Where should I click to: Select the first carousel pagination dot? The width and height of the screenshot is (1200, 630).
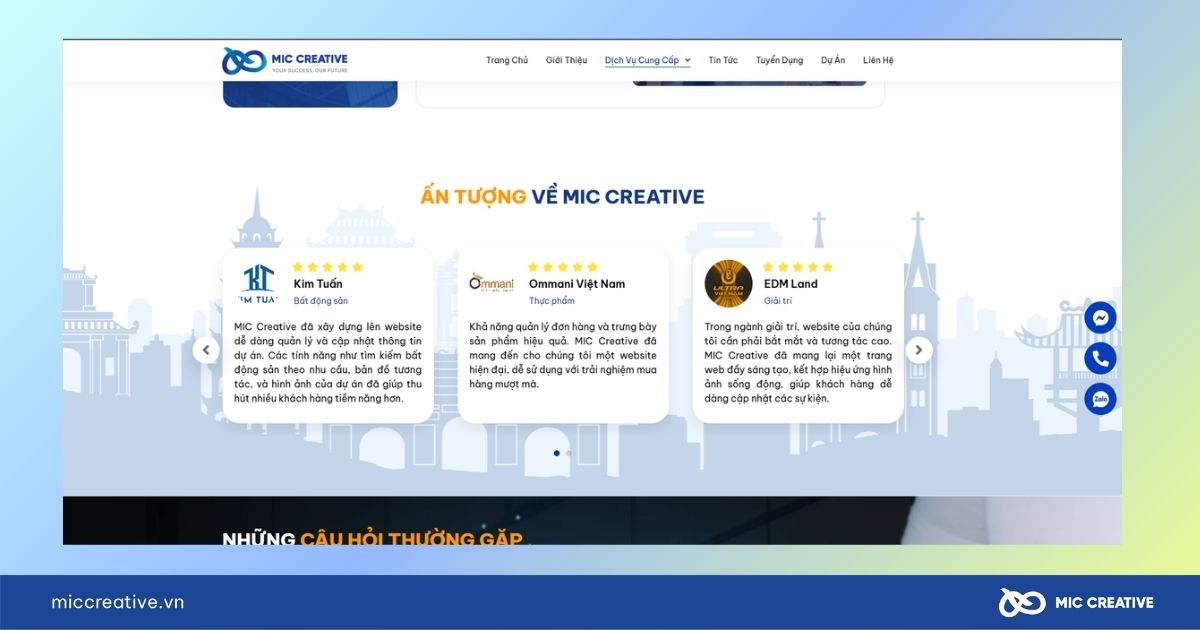557,453
